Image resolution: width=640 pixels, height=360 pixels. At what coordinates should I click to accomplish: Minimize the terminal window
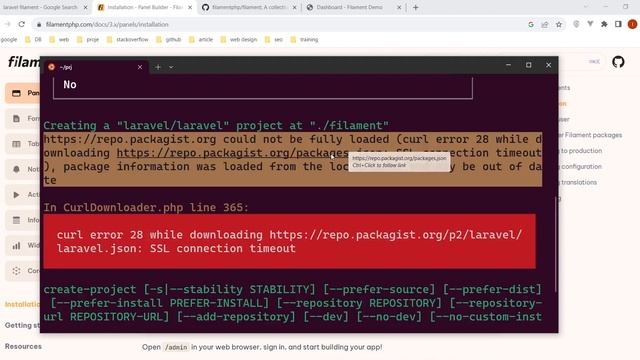click(508, 65)
